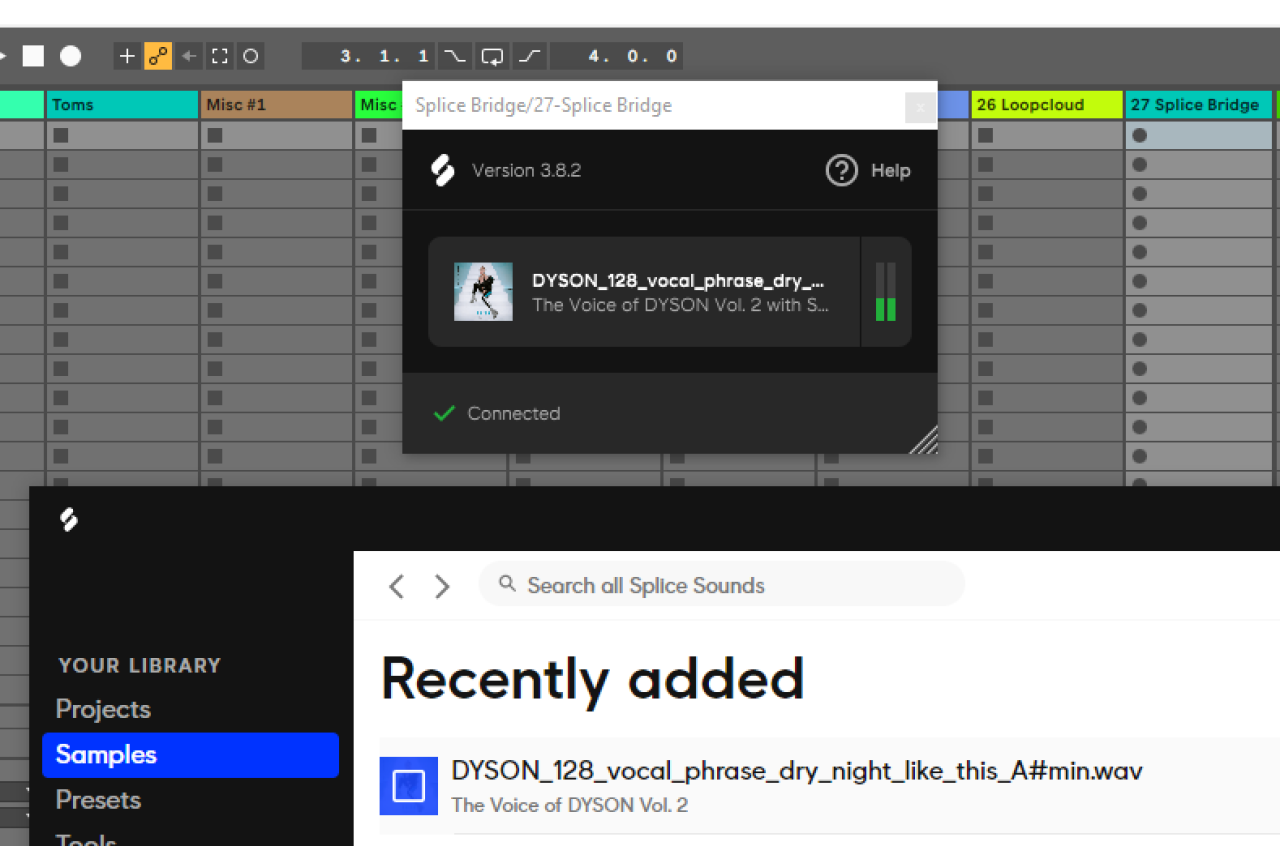Toggle the Loop switch in the transport
The width and height of the screenshot is (1280, 846).
(x=492, y=56)
